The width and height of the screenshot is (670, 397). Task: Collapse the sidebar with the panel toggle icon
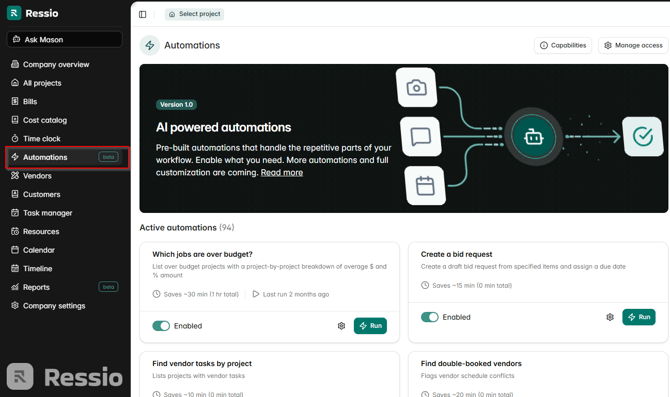[x=143, y=15]
